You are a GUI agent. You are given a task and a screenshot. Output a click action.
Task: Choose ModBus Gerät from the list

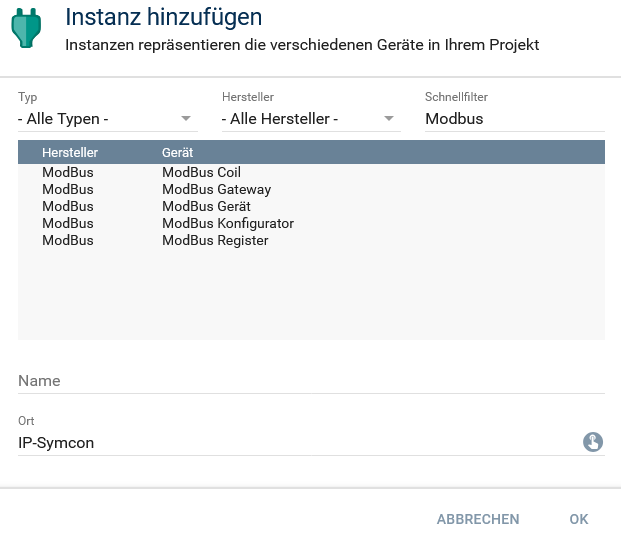click(x=206, y=206)
